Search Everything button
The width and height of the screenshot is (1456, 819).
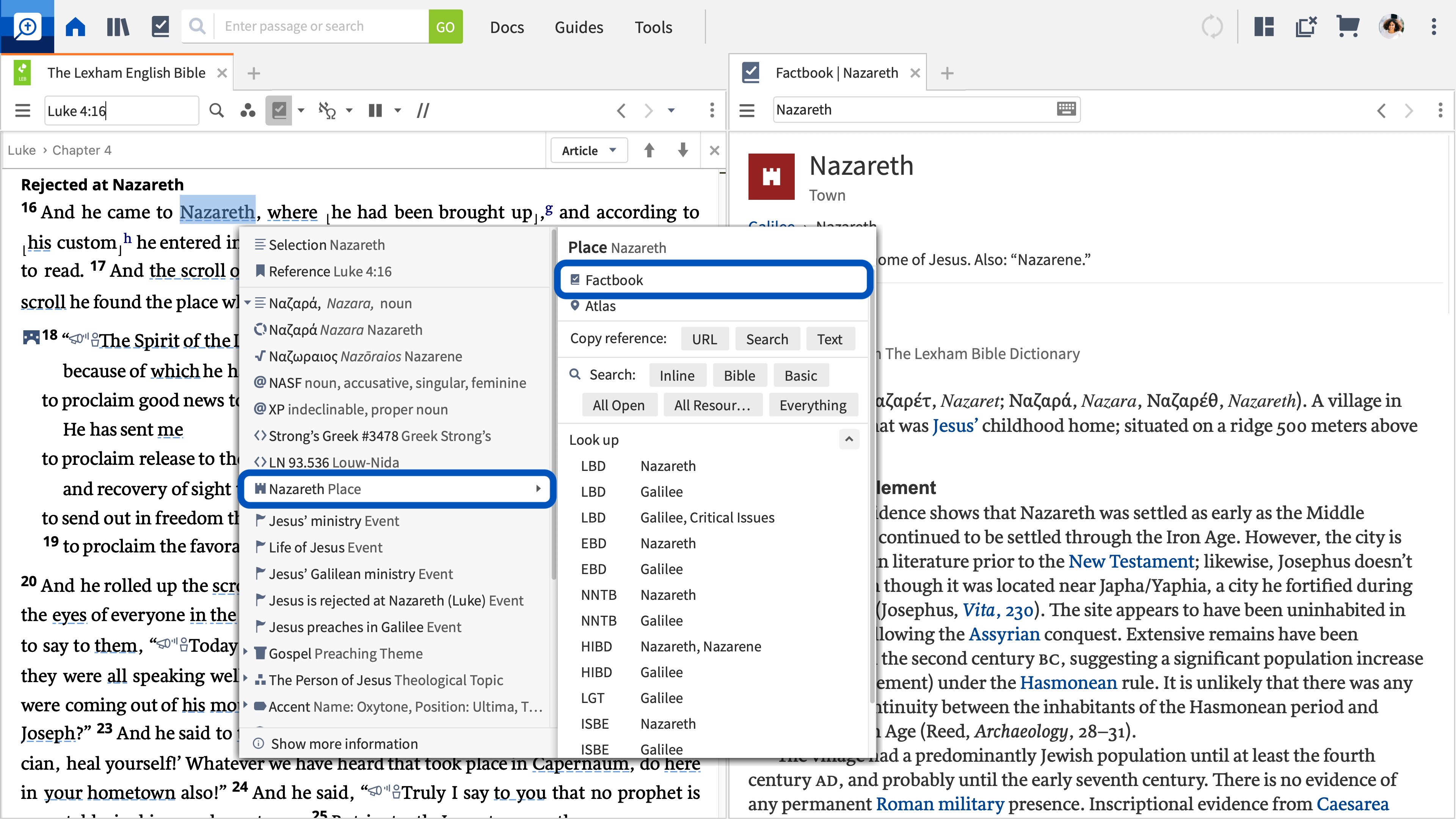813,405
